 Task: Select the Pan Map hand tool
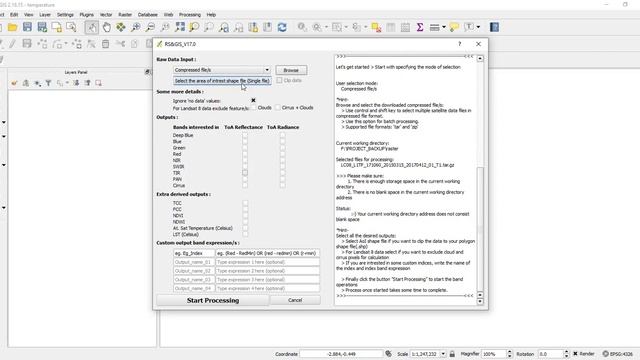click(107, 27)
